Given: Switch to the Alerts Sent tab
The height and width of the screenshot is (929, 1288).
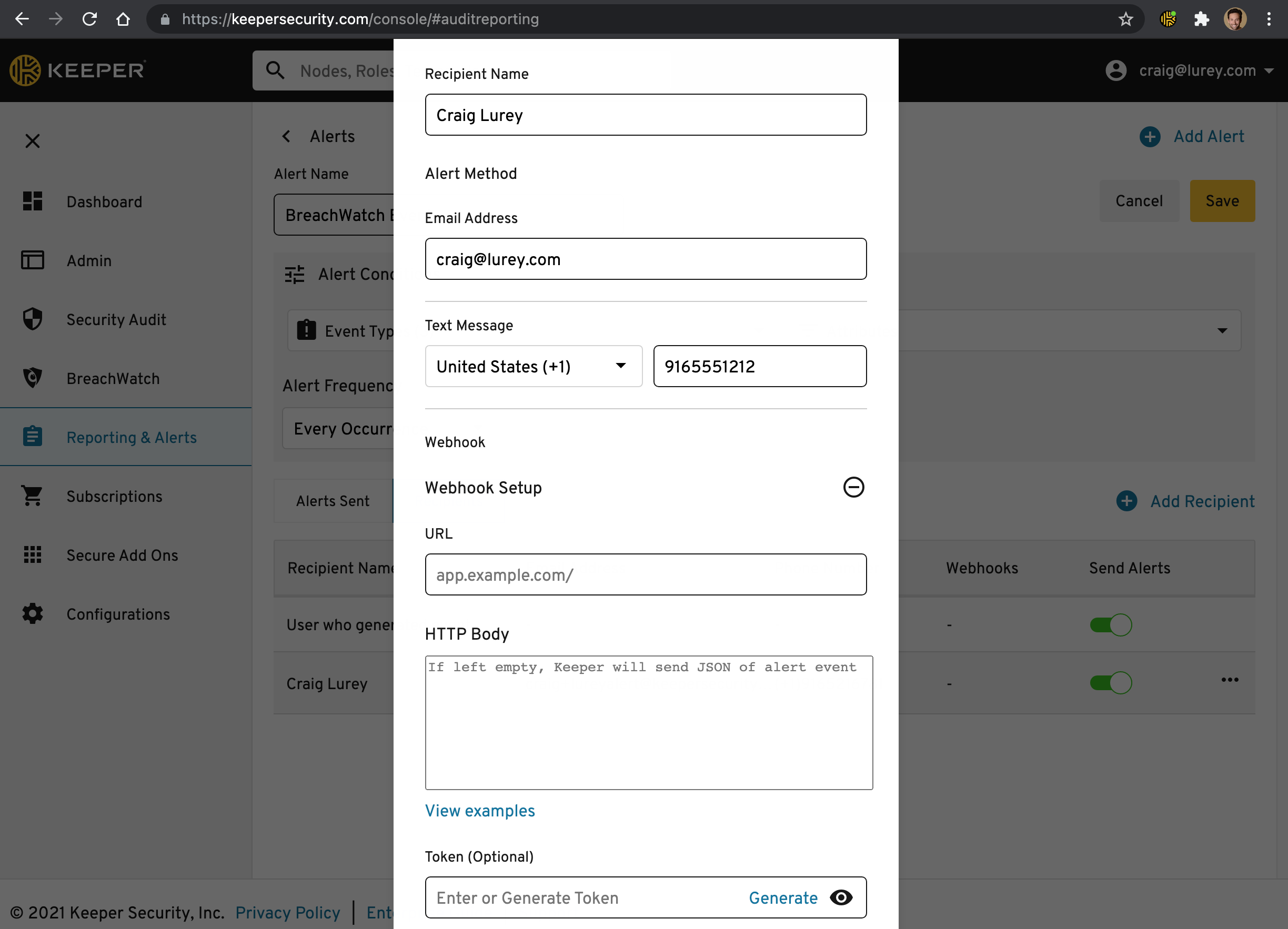Looking at the screenshot, I should point(333,501).
